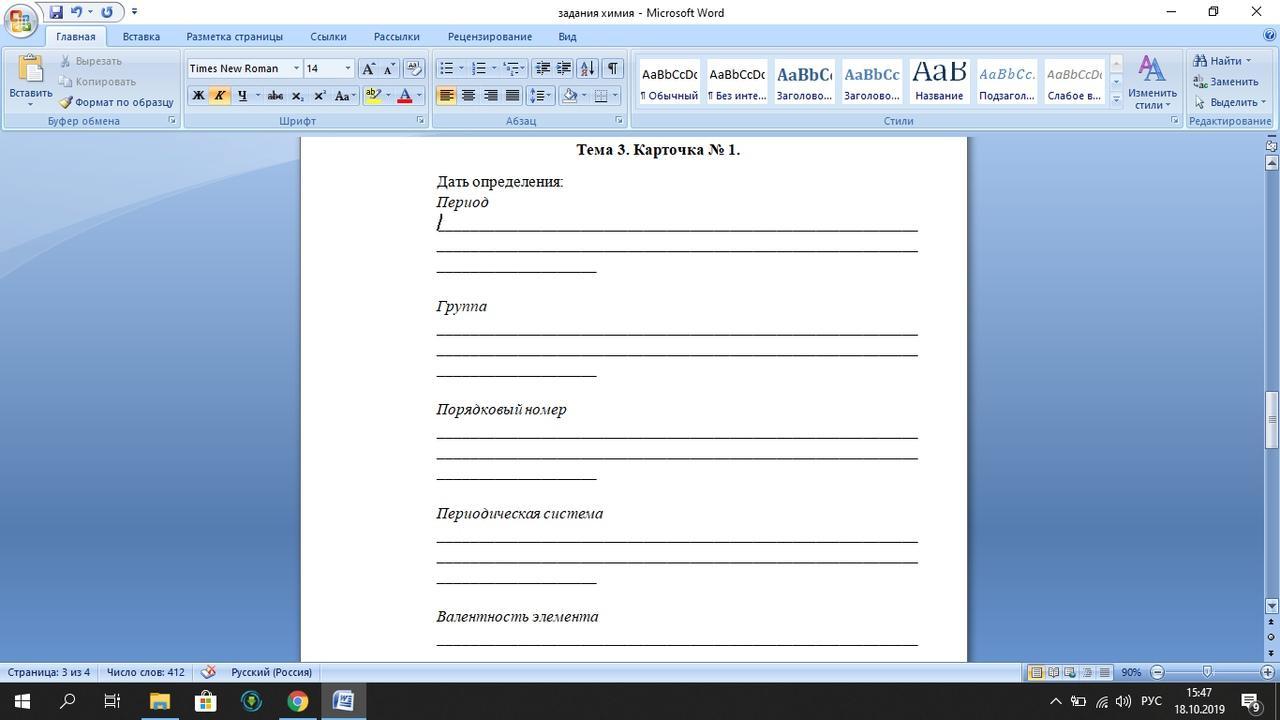Viewport: 1280px width, 720px height.
Task: Apply borders with the borders icon
Action: tap(601, 96)
